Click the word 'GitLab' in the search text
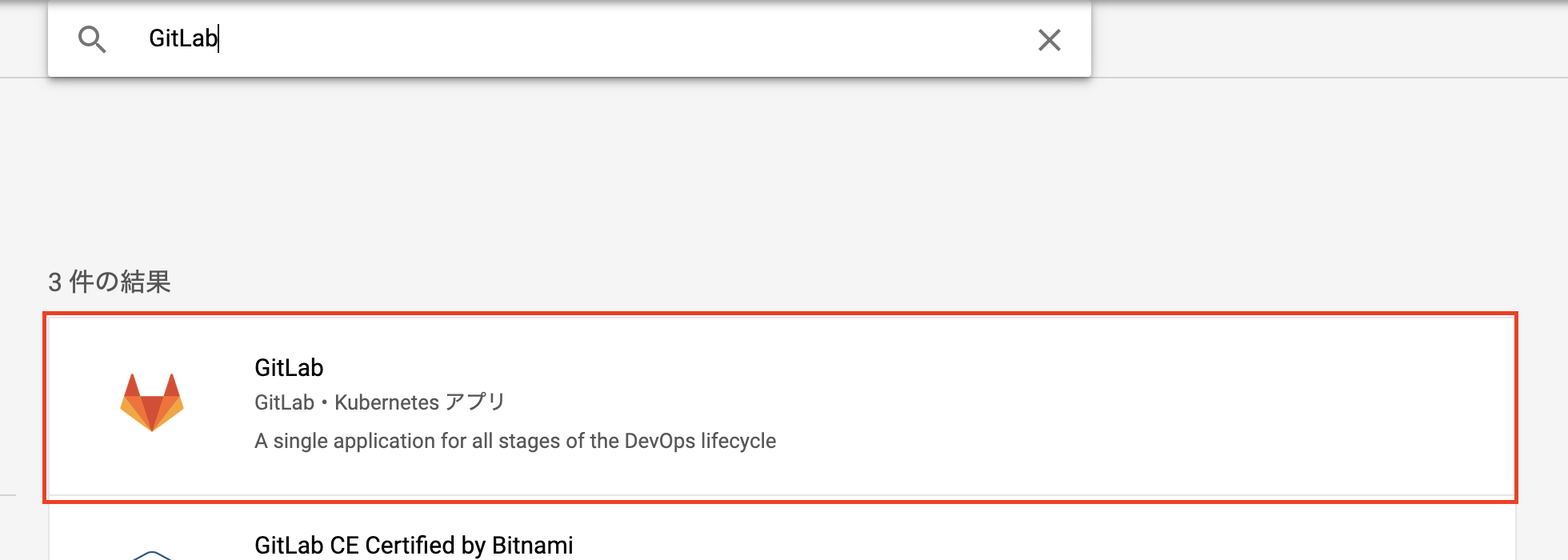The width and height of the screenshot is (1568, 560). (x=183, y=38)
